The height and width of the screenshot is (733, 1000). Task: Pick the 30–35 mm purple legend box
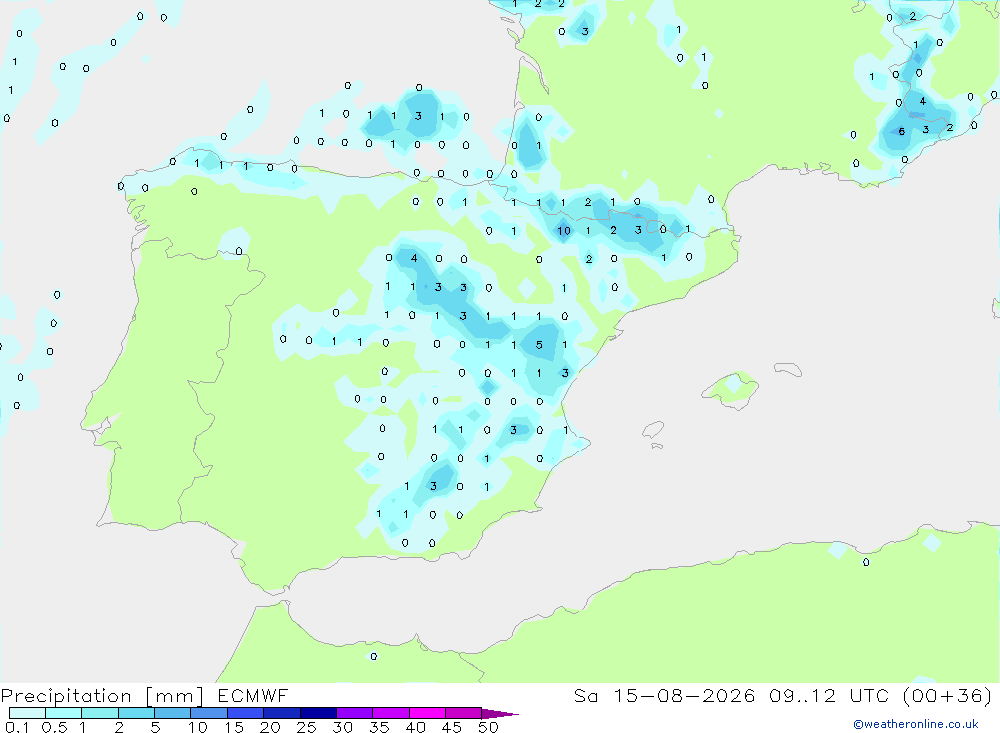[355, 713]
